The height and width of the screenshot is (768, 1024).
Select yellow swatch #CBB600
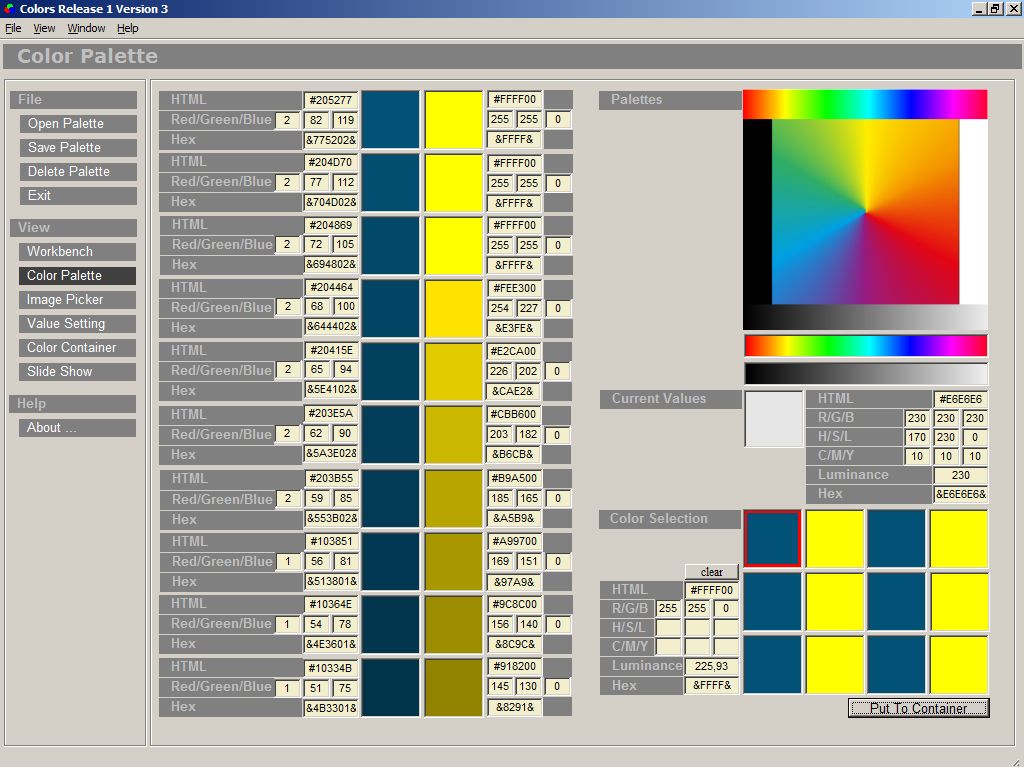pos(454,434)
